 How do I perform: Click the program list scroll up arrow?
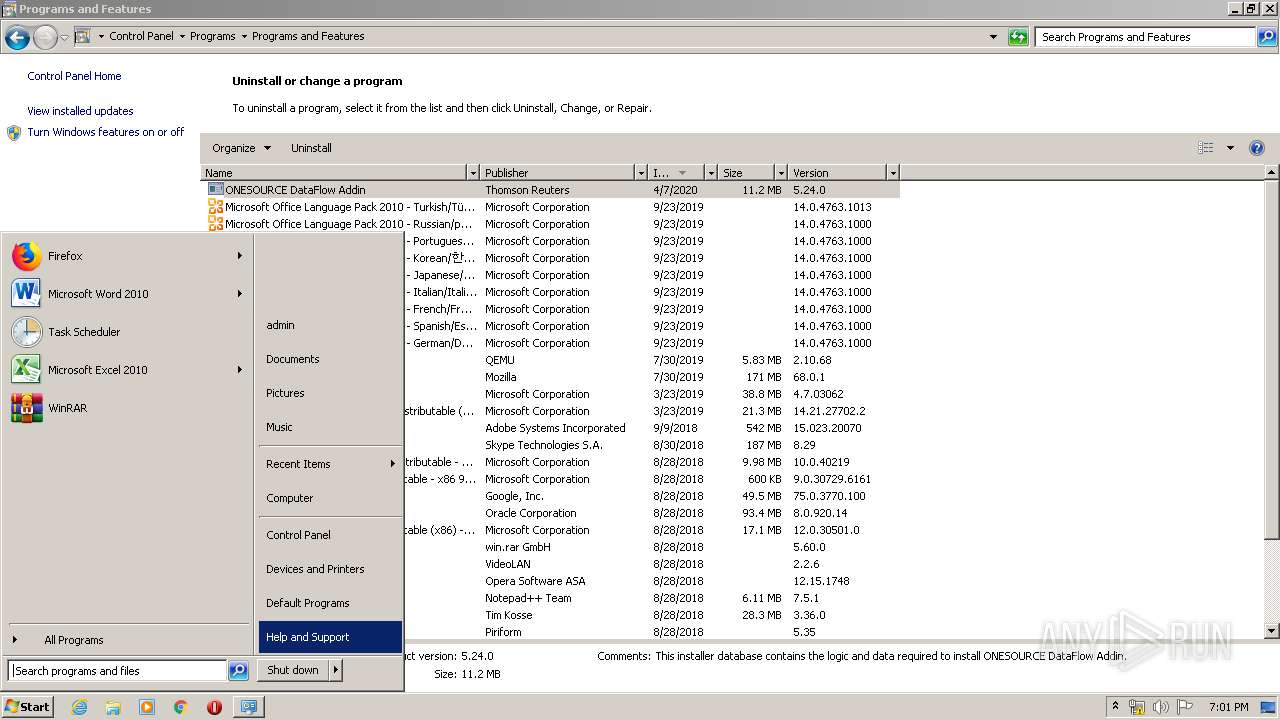(x=1272, y=173)
